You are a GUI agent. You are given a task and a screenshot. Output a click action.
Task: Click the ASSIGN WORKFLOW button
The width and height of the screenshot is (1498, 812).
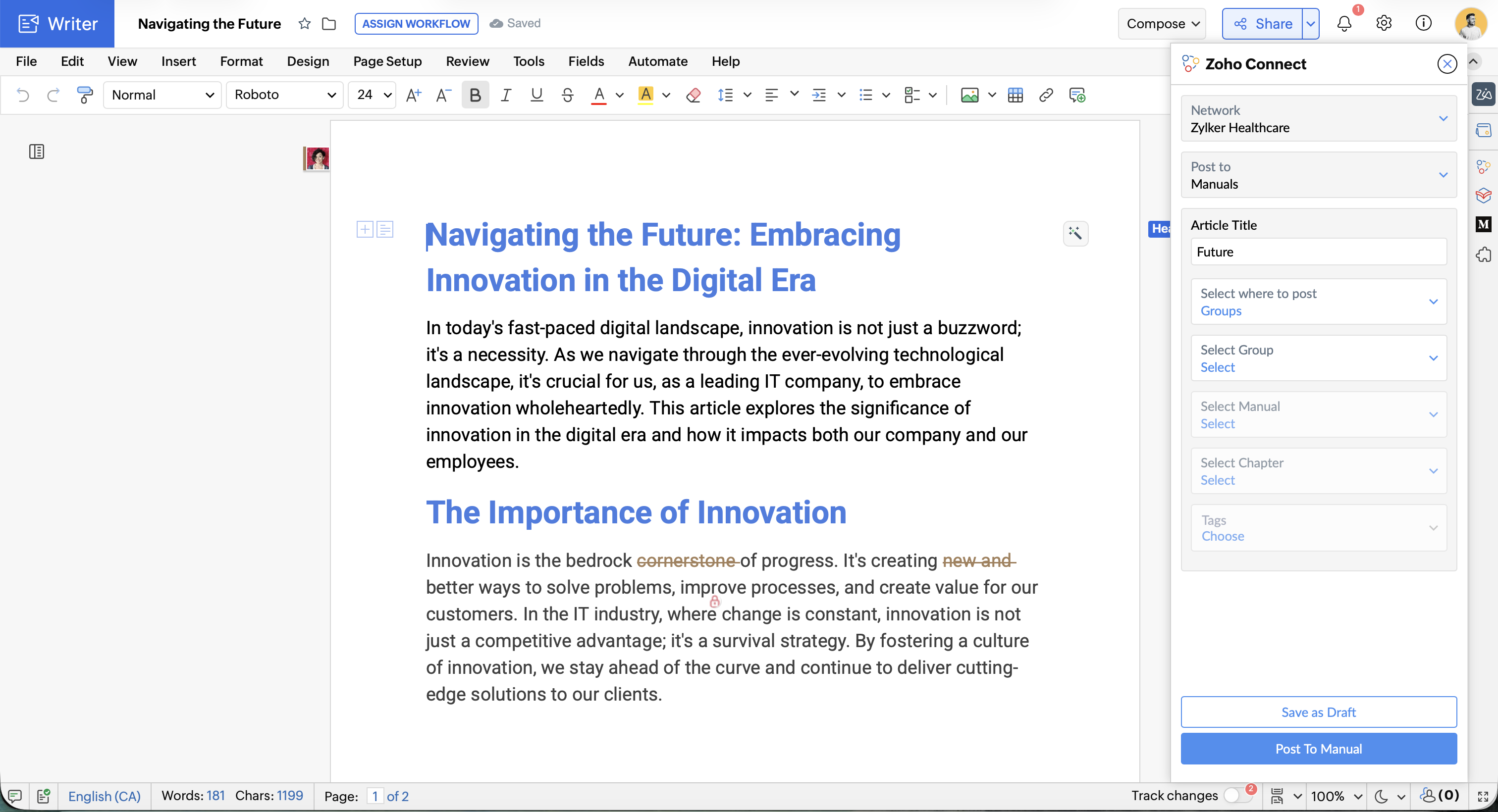416,24
